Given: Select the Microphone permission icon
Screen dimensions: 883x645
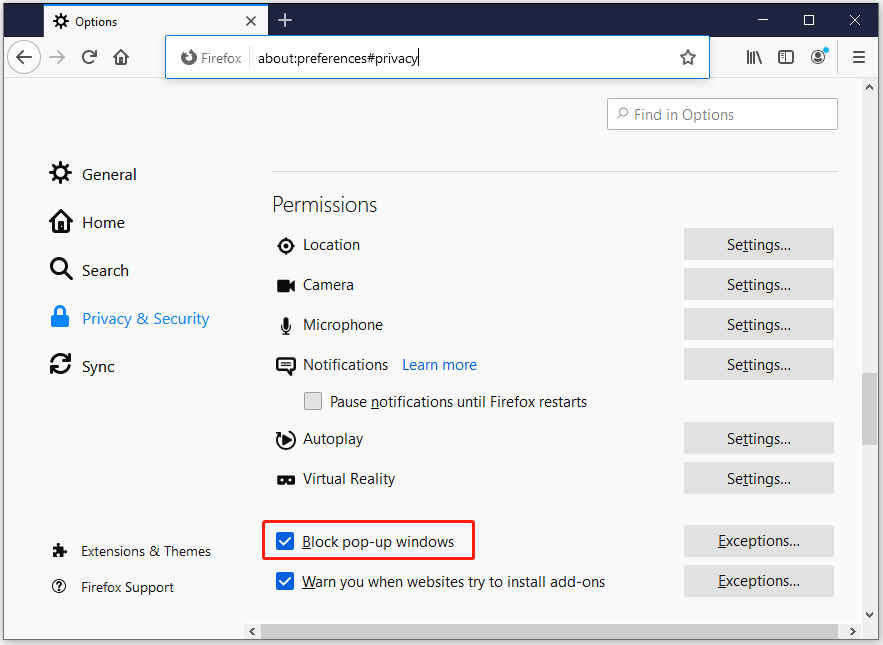Looking at the screenshot, I should (x=285, y=324).
